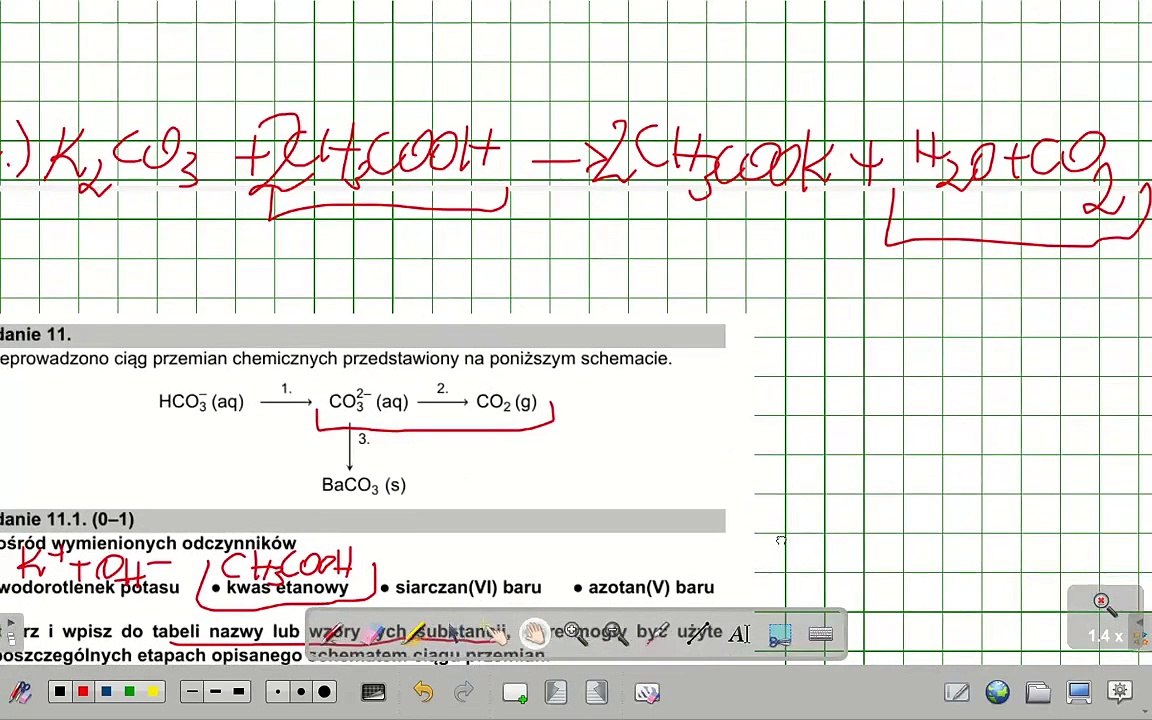This screenshot has width=1152, height=720.
Task: Show the desktop mode
Action: click(1079, 691)
